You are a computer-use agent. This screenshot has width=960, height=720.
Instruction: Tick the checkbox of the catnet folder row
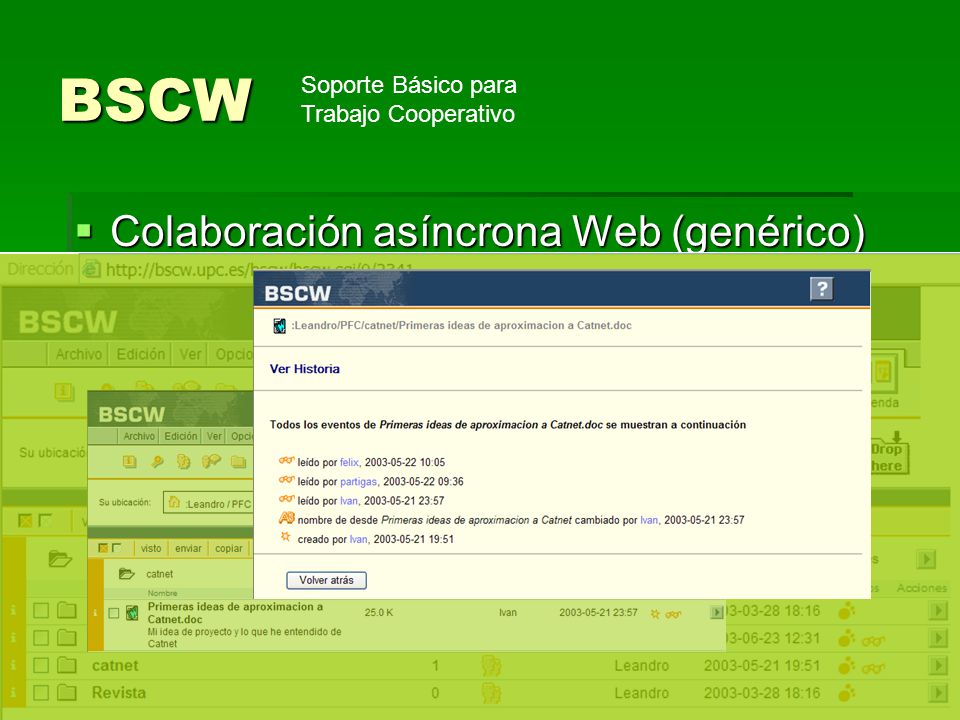(x=41, y=665)
